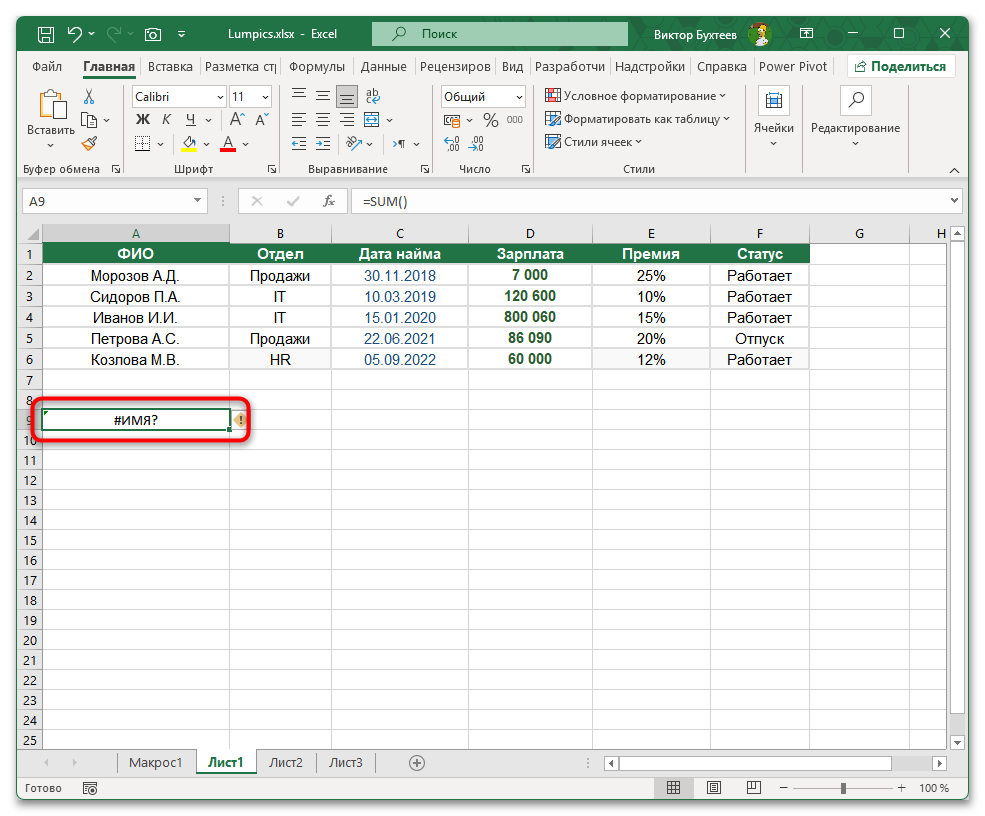Open the Макрос1 sheet tab
The width and height of the screenshot is (985, 816).
(x=155, y=763)
